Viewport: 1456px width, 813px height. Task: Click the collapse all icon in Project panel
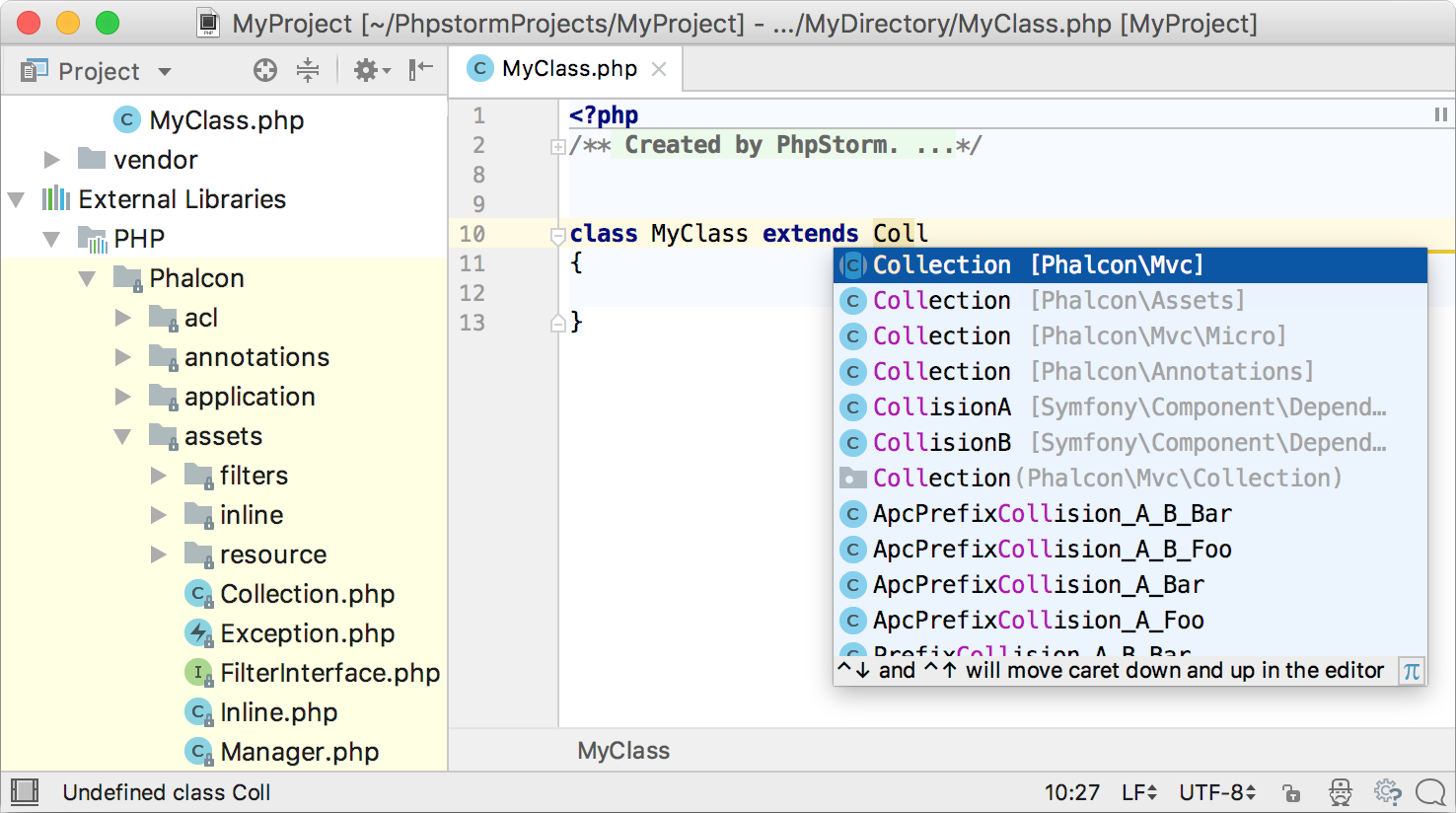pos(308,70)
